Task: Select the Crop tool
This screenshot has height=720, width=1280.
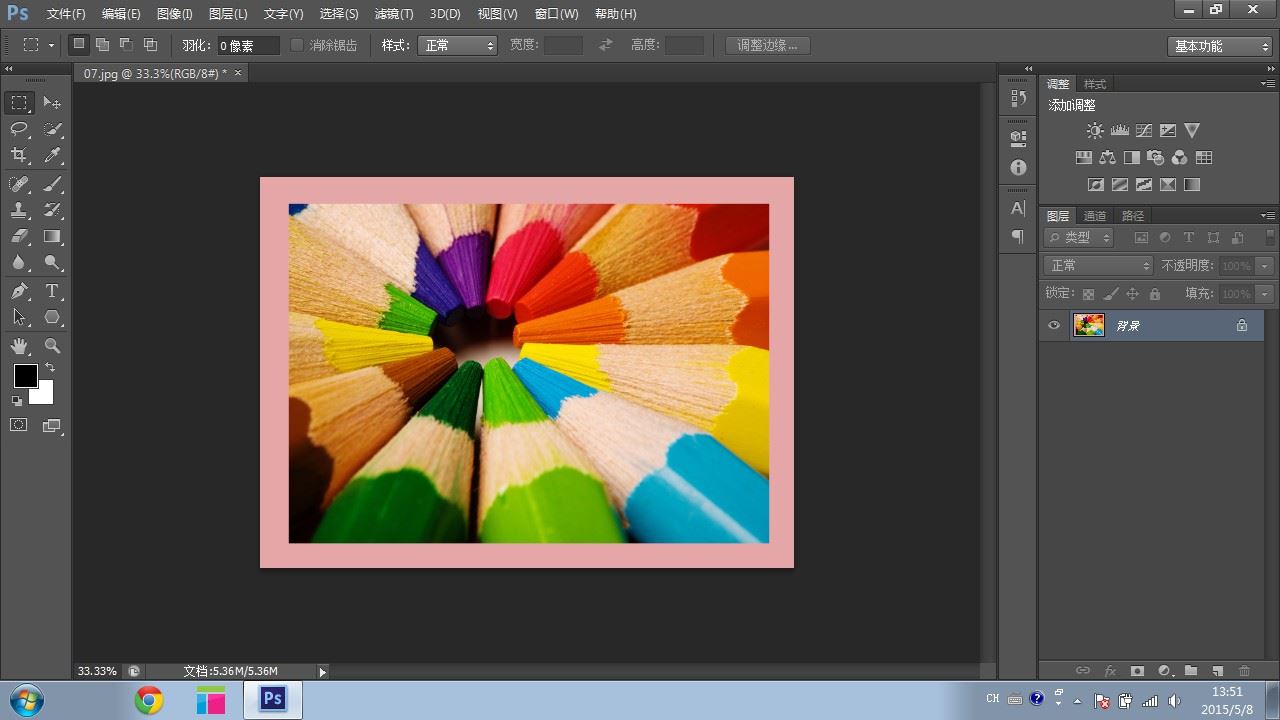Action: [x=19, y=155]
